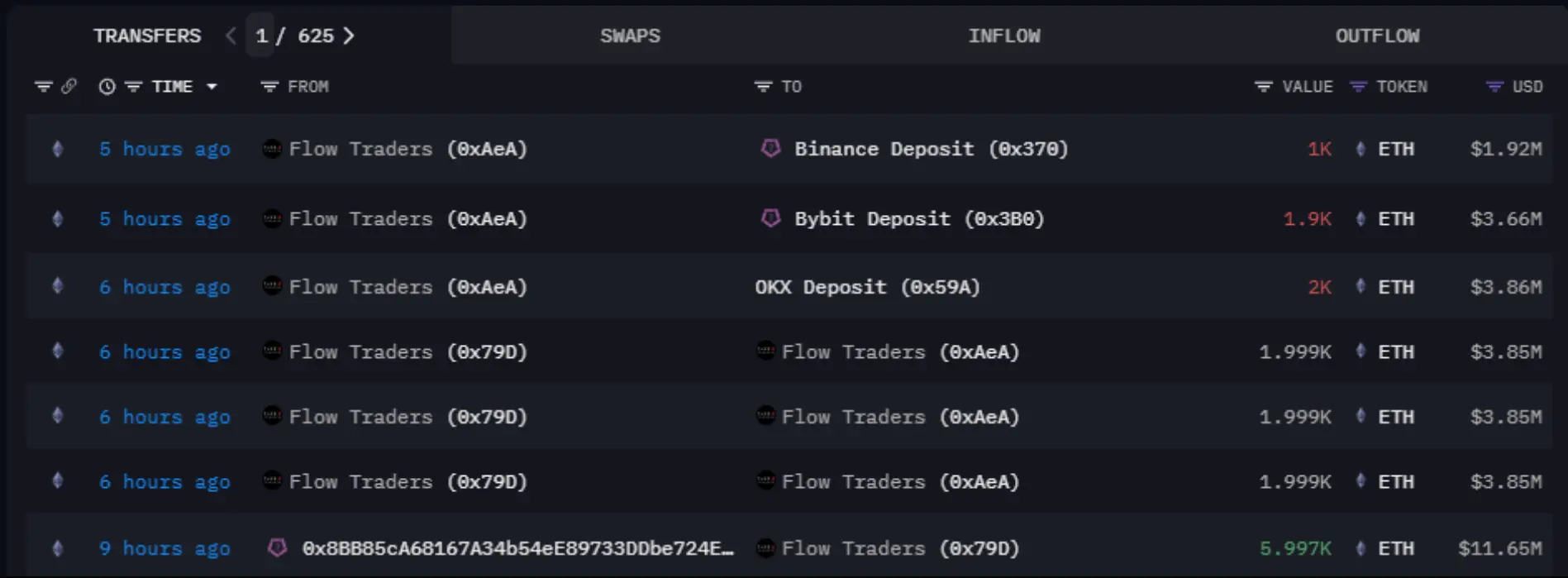This screenshot has height=578, width=1568.
Task: Open the VALUE column filter
Action: [1262, 86]
